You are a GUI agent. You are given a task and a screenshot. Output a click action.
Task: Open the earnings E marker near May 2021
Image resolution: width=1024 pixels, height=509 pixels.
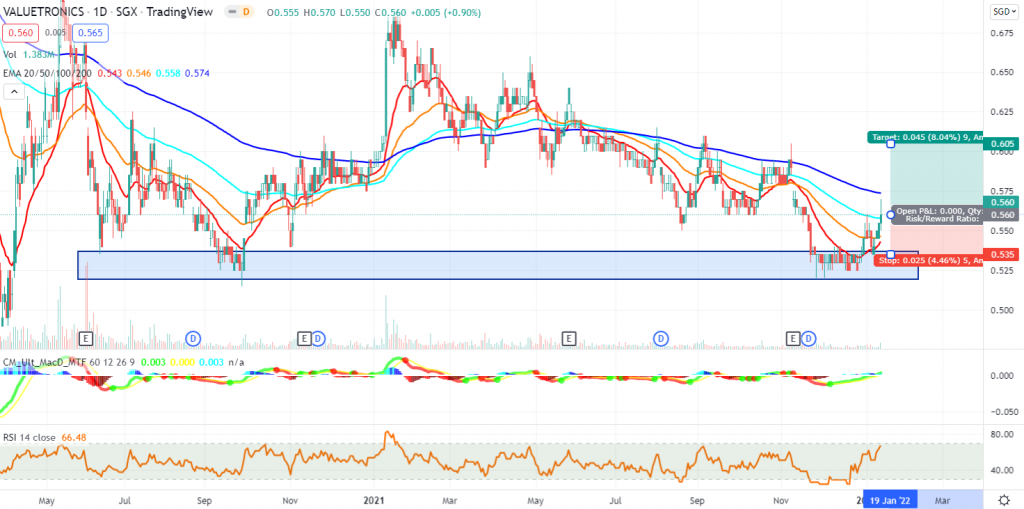569,338
